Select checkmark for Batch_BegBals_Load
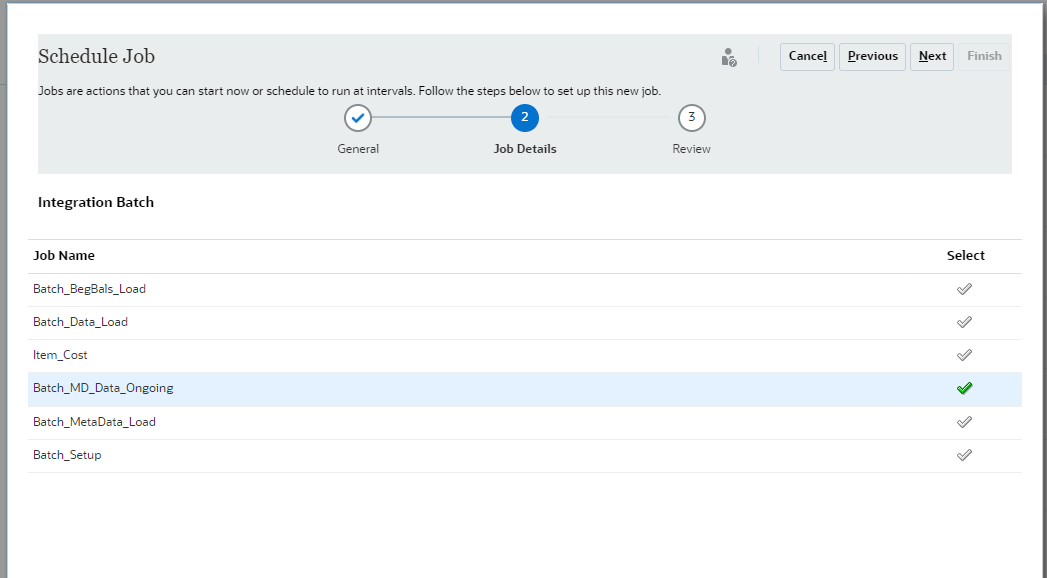Image resolution: width=1047 pixels, height=578 pixels. (964, 289)
